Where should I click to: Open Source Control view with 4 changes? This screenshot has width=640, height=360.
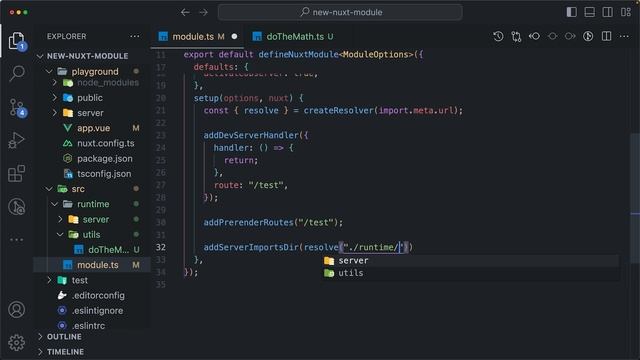tap(18, 107)
